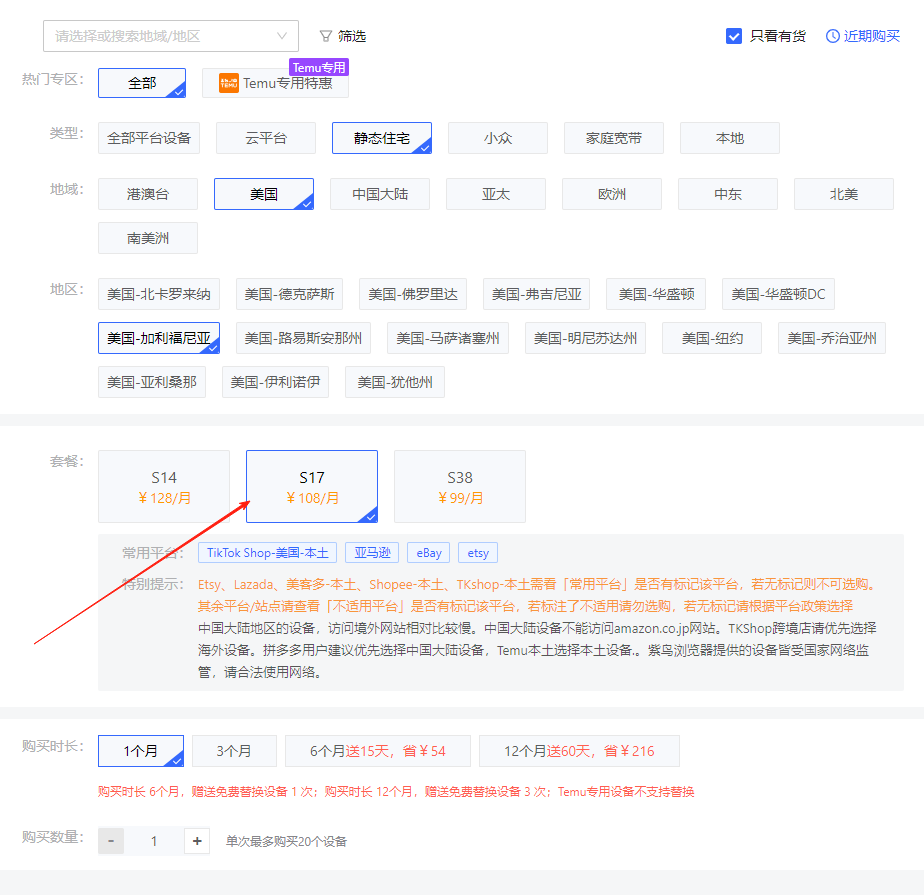Click the orange Temu logo icon
924x895 pixels.
coord(229,83)
